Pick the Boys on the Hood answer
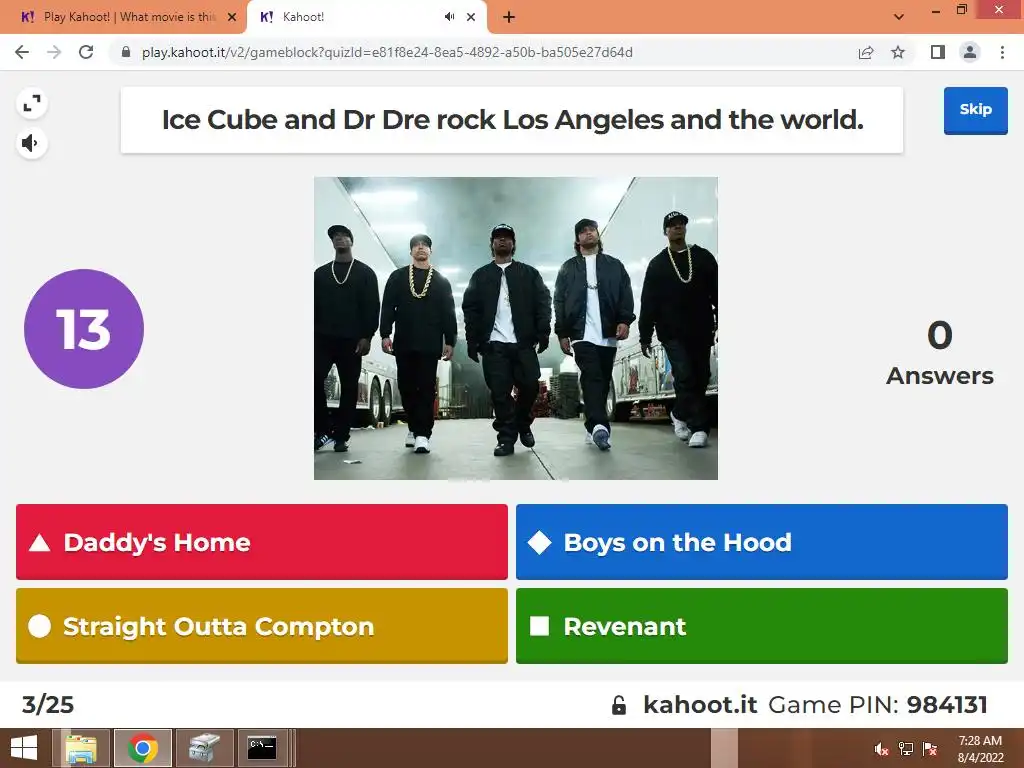 (761, 542)
